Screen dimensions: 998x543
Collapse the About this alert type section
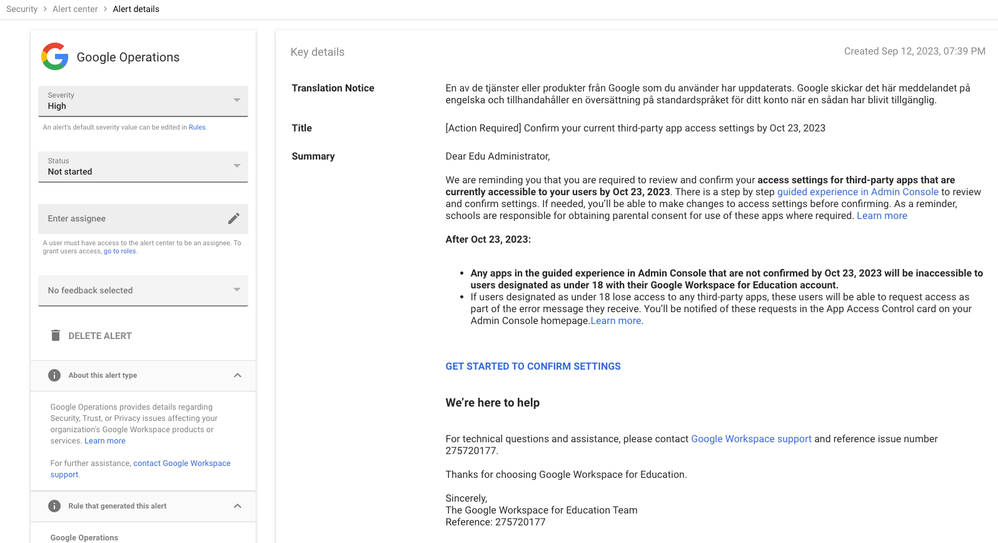[x=237, y=376]
